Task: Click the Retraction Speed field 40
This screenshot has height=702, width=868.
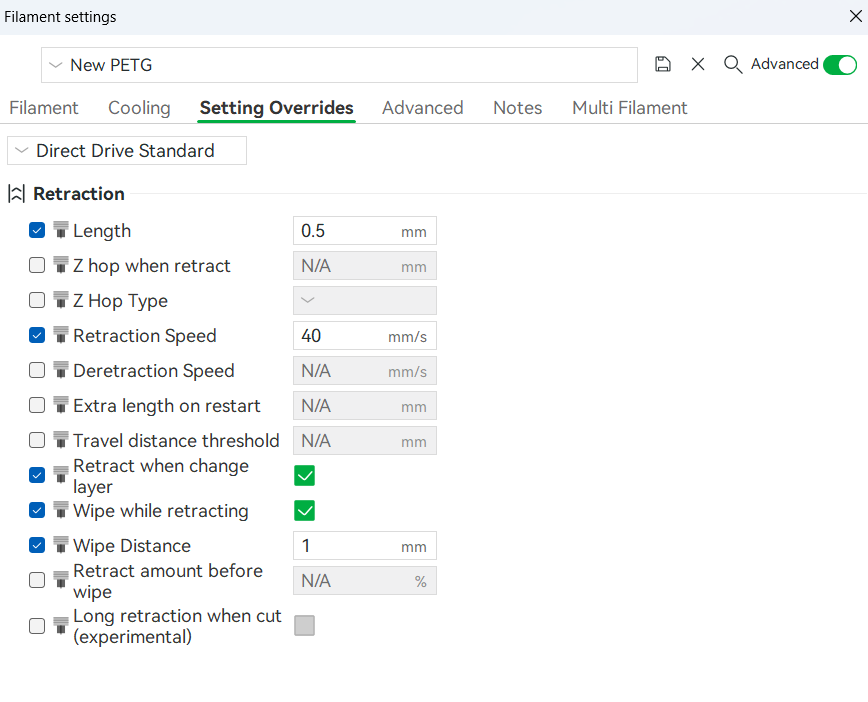Action: click(x=365, y=335)
